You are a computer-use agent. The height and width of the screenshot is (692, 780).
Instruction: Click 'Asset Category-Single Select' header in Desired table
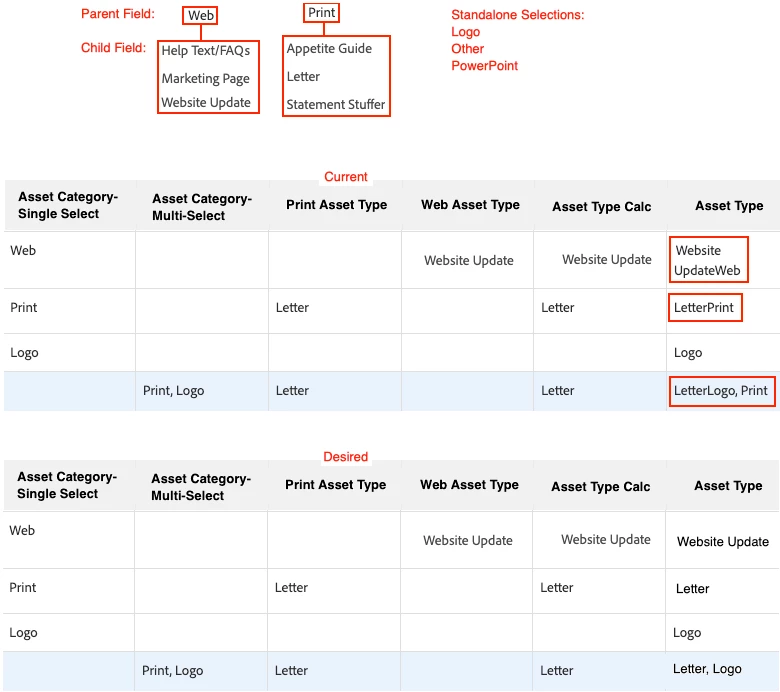click(67, 485)
